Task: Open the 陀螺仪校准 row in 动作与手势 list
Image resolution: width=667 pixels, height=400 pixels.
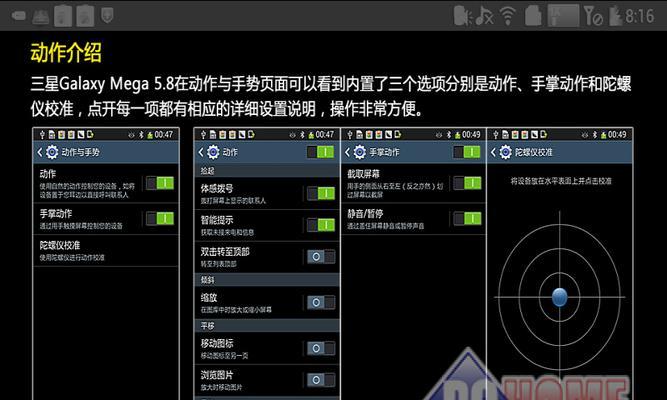Action: 106,251
